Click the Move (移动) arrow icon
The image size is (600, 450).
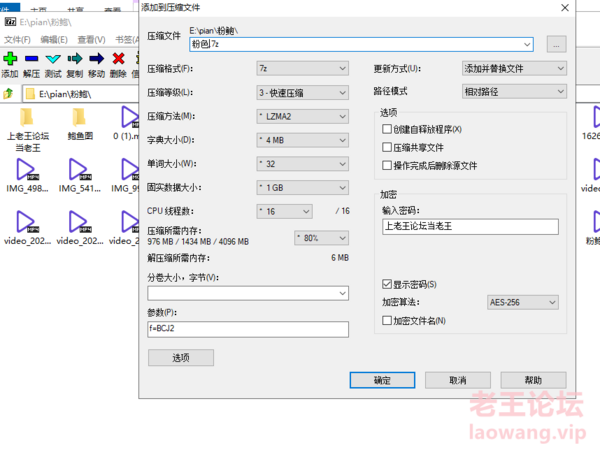point(96,59)
